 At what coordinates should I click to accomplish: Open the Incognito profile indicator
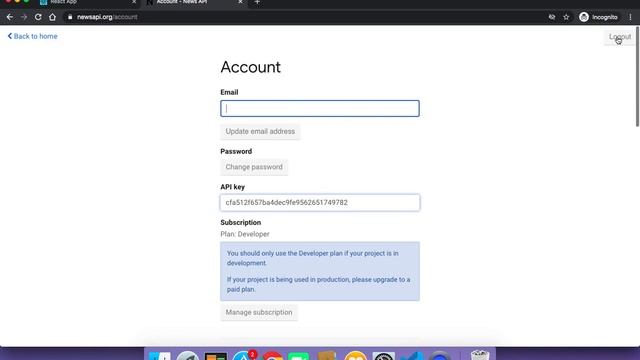tap(598, 17)
